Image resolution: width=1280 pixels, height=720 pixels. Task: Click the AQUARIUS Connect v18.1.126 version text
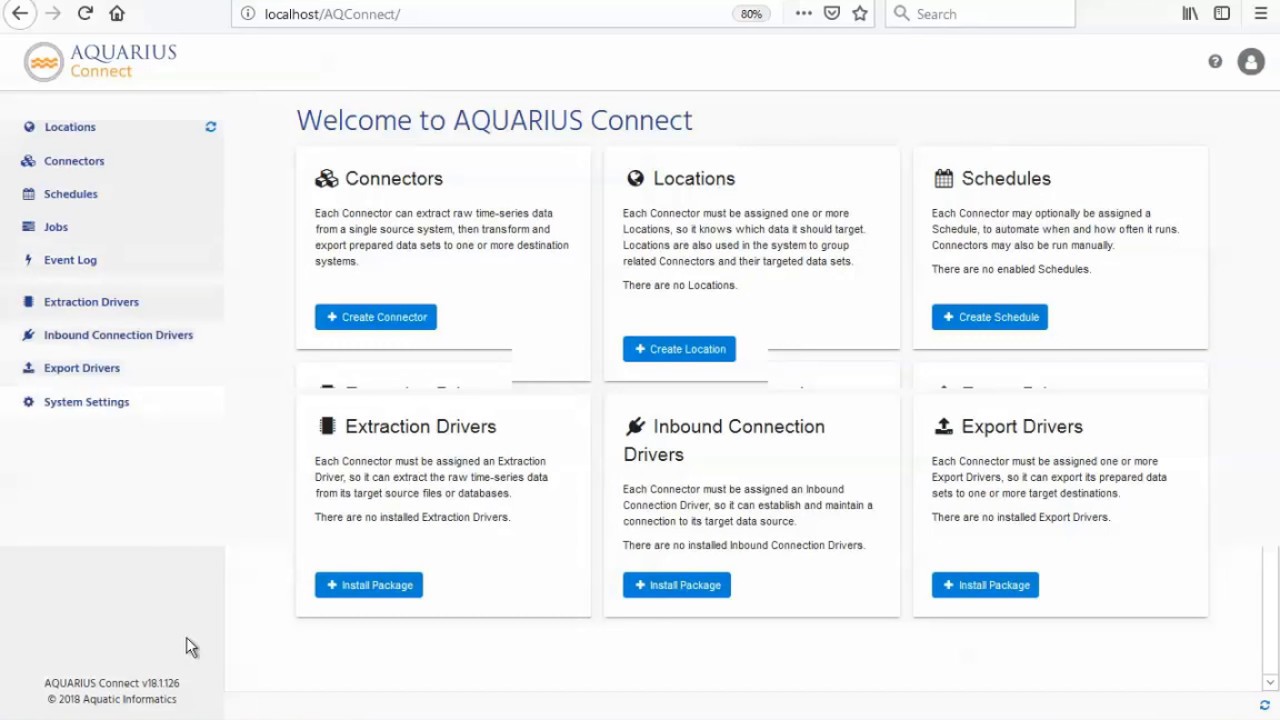pyautogui.click(x=112, y=684)
